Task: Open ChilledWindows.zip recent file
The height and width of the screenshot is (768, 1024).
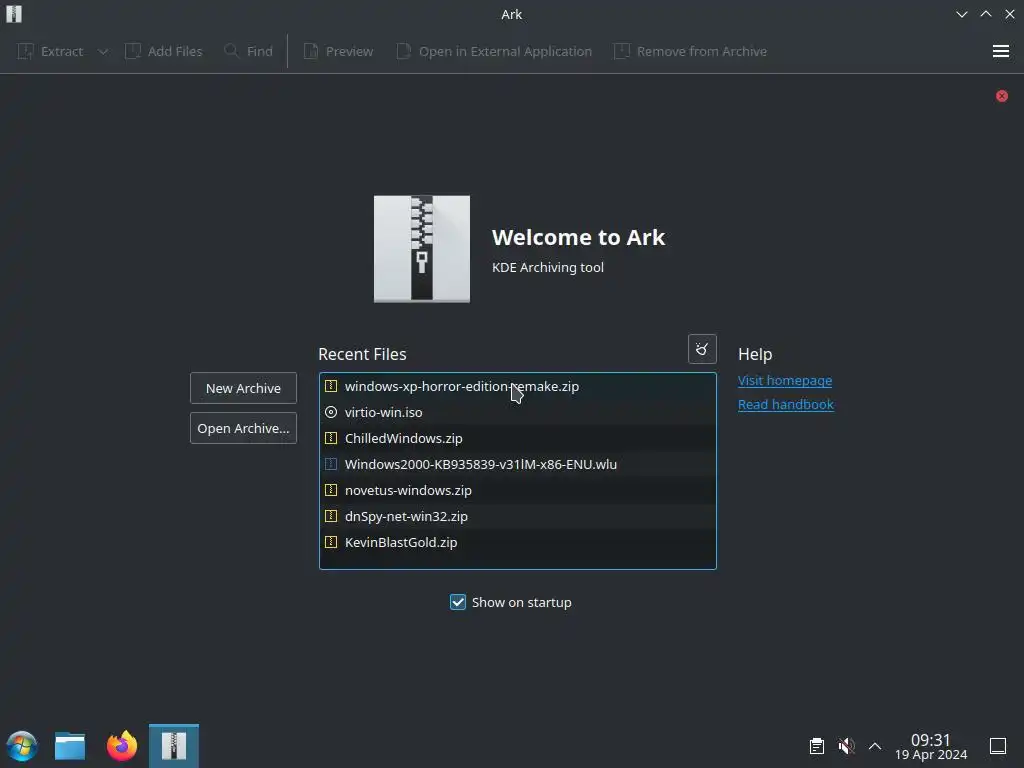Action: (x=517, y=438)
